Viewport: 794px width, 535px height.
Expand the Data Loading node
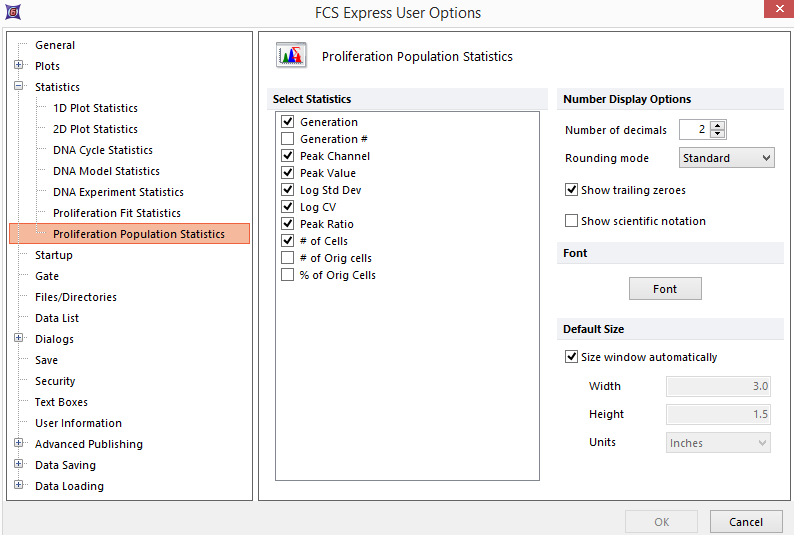click(x=18, y=486)
